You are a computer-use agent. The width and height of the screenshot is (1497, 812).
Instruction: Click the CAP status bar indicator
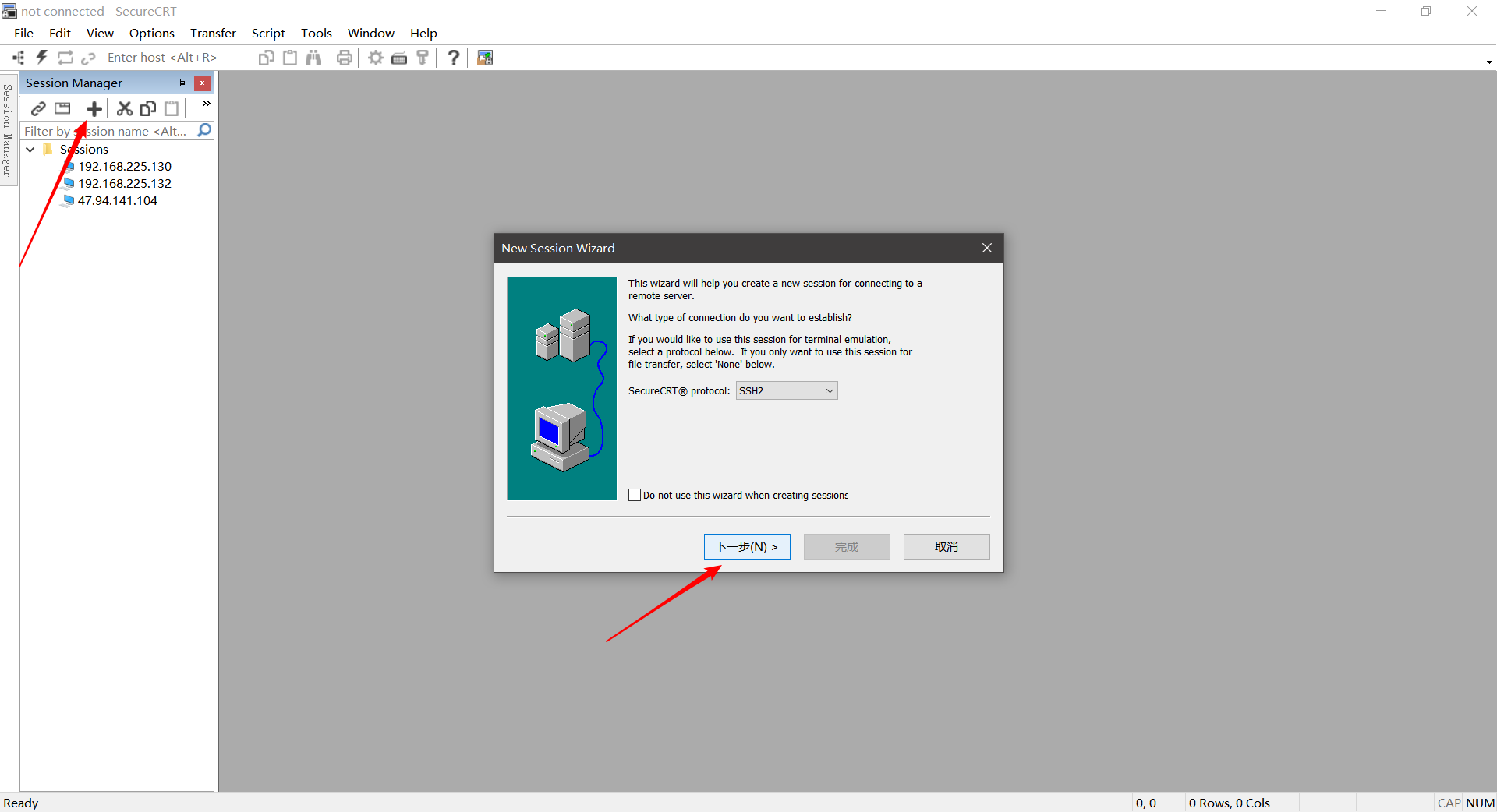(x=1449, y=803)
